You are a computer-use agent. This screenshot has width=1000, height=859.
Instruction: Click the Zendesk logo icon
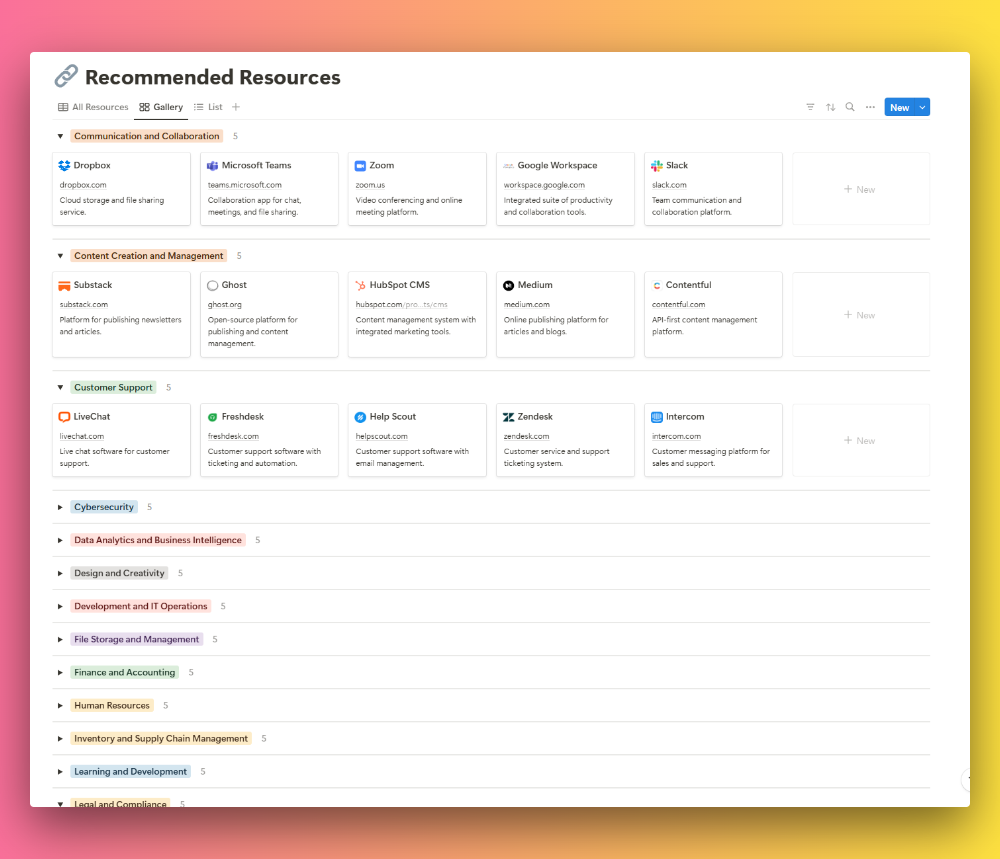click(x=508, y=416)
